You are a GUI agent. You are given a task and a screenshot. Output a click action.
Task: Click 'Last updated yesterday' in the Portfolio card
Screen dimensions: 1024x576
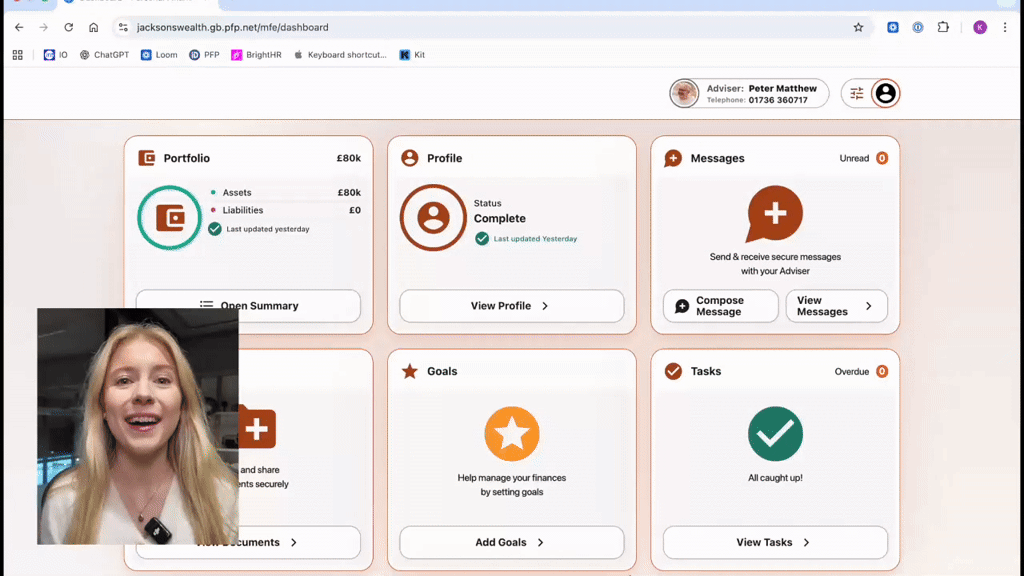tap(268, 229)
